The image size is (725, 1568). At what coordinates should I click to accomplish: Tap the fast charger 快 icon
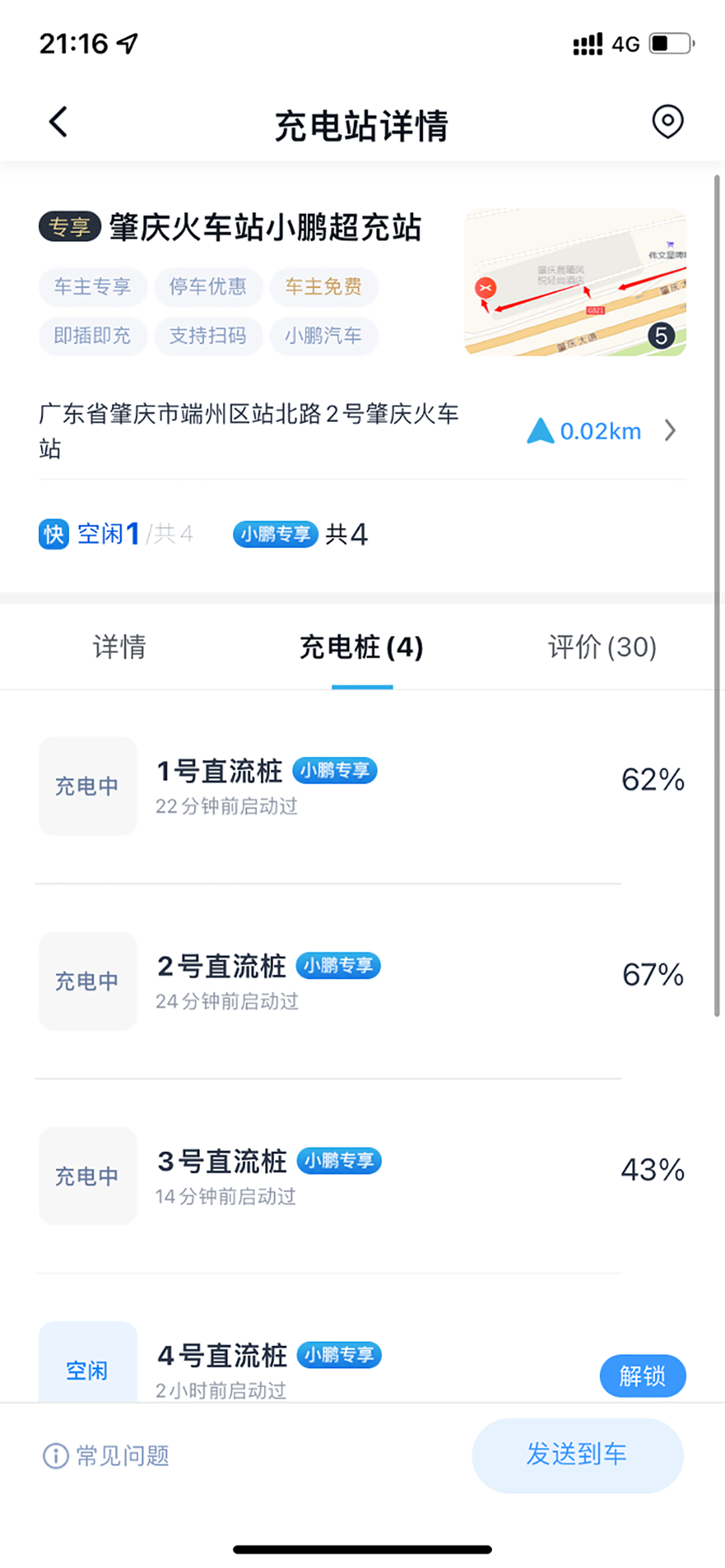[54, 535]
